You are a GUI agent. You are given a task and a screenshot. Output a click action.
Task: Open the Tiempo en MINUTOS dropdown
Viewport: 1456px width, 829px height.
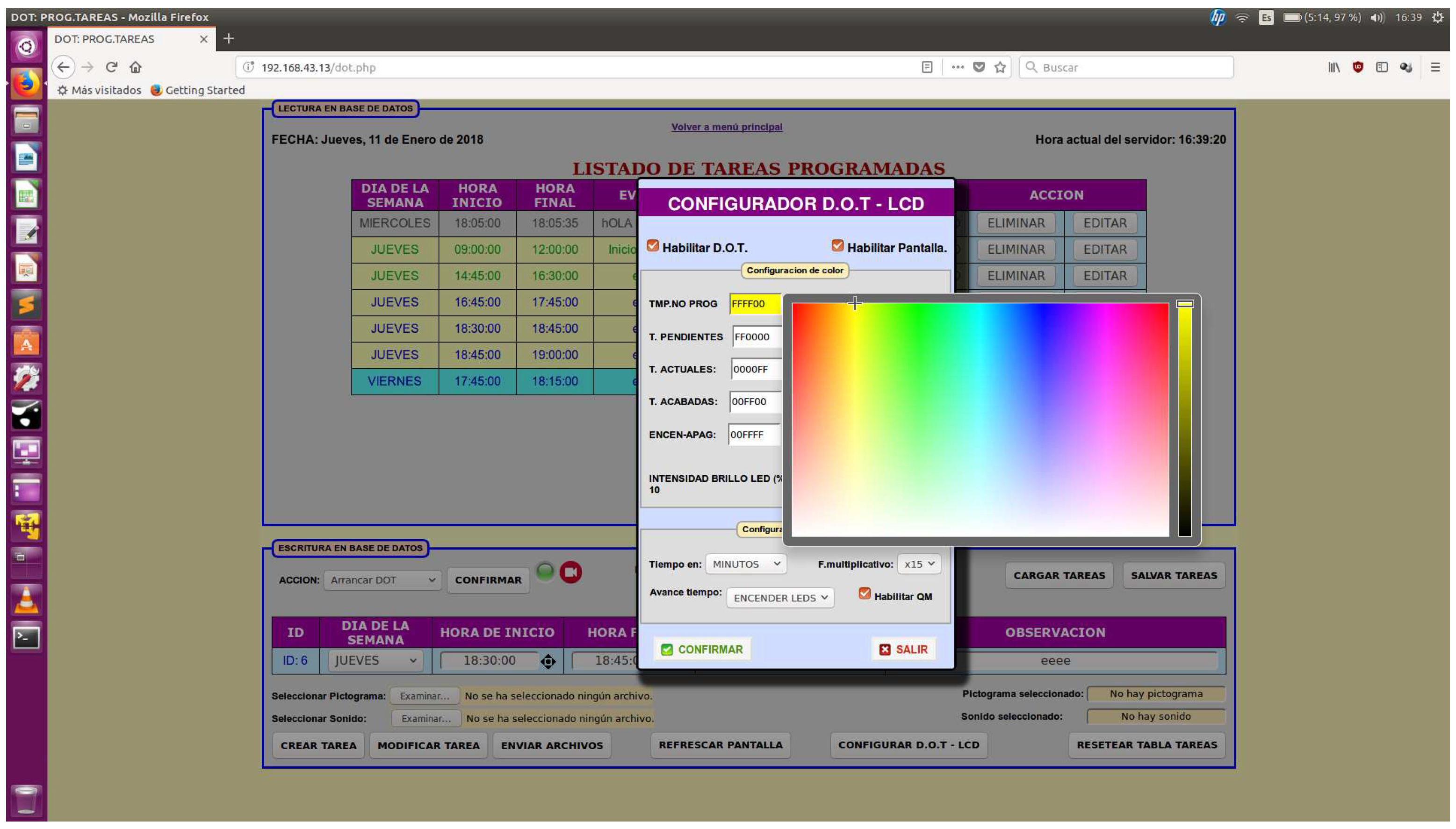(x=746, y=564)
